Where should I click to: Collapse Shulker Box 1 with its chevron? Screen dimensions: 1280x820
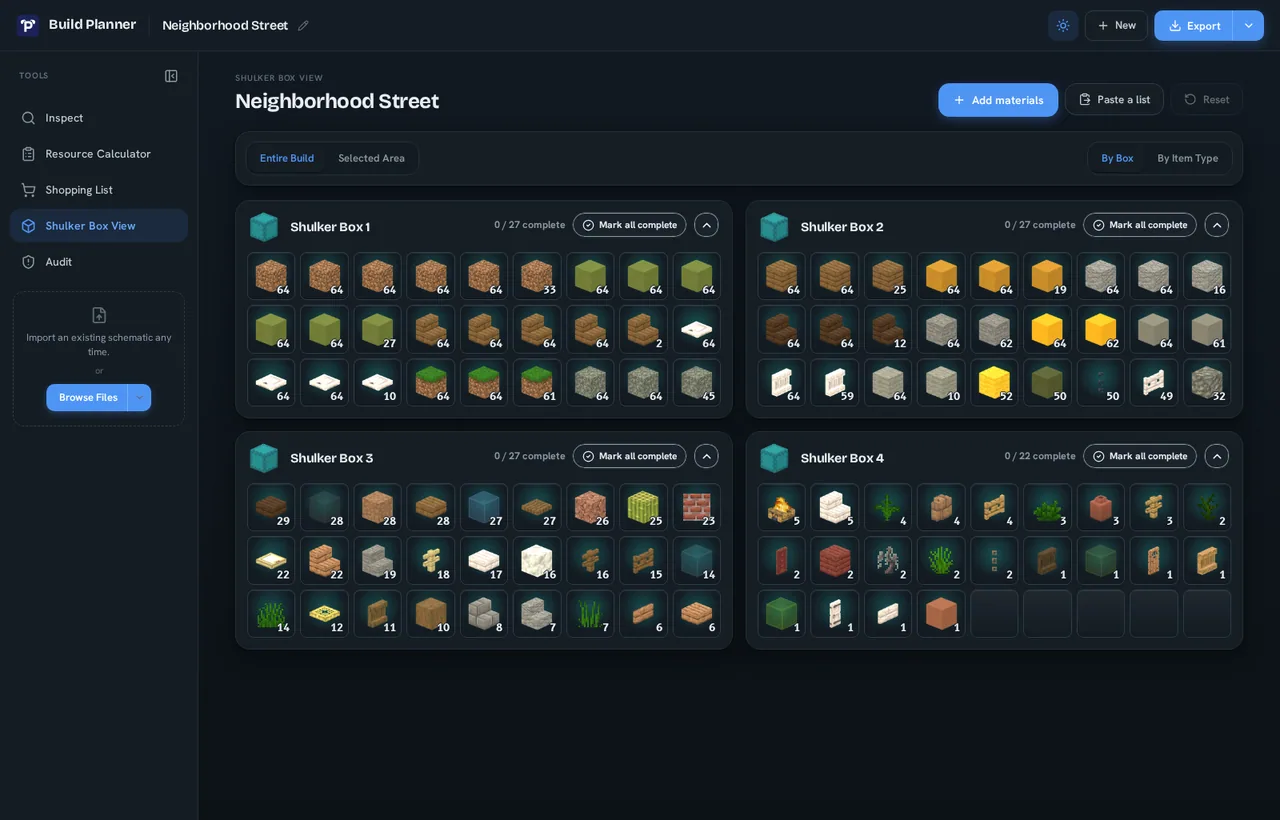707,225
